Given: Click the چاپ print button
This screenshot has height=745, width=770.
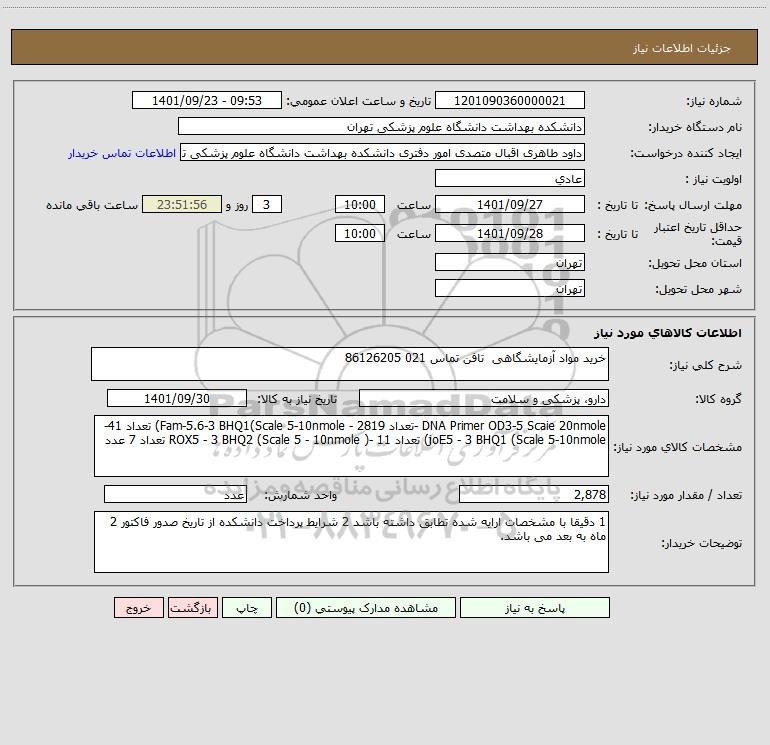Looking at the screenshot, I should [247, 607].
